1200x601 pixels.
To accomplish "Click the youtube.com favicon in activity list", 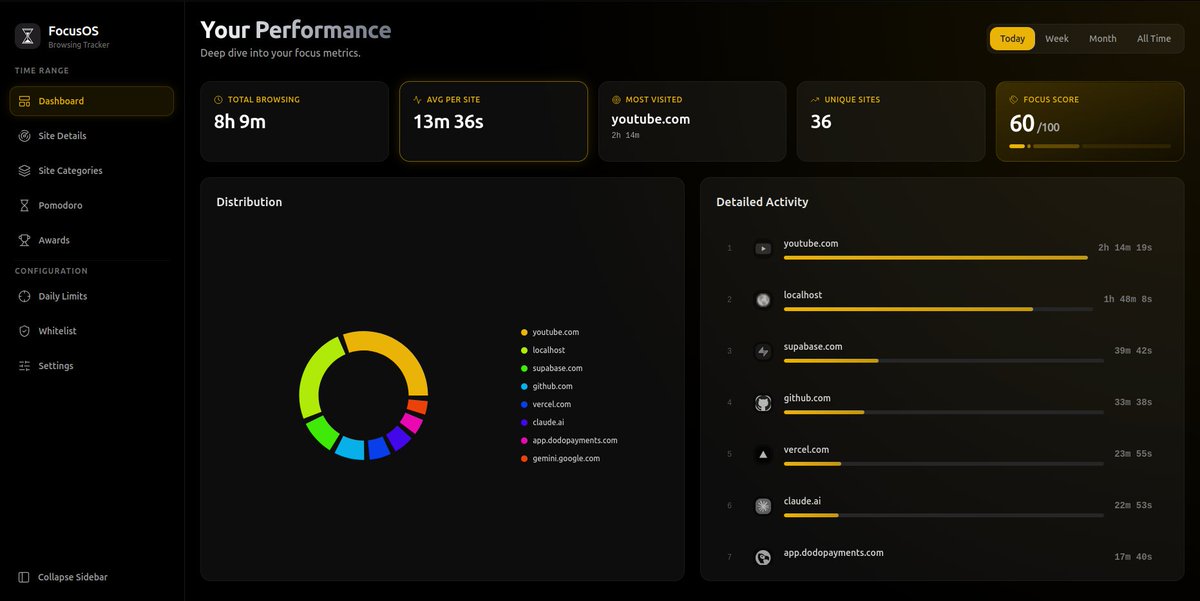I will (763, 248).
